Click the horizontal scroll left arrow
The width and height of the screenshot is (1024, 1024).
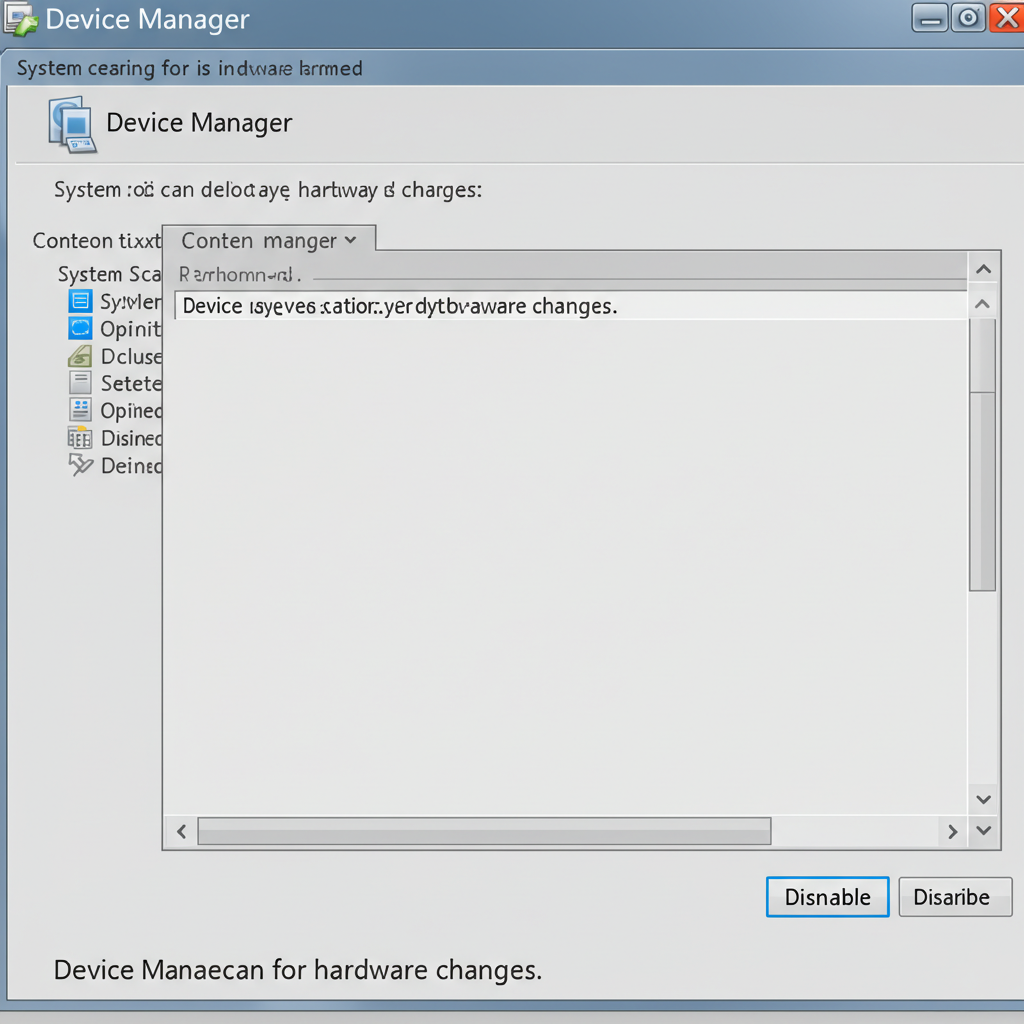(x=182, y=831)
